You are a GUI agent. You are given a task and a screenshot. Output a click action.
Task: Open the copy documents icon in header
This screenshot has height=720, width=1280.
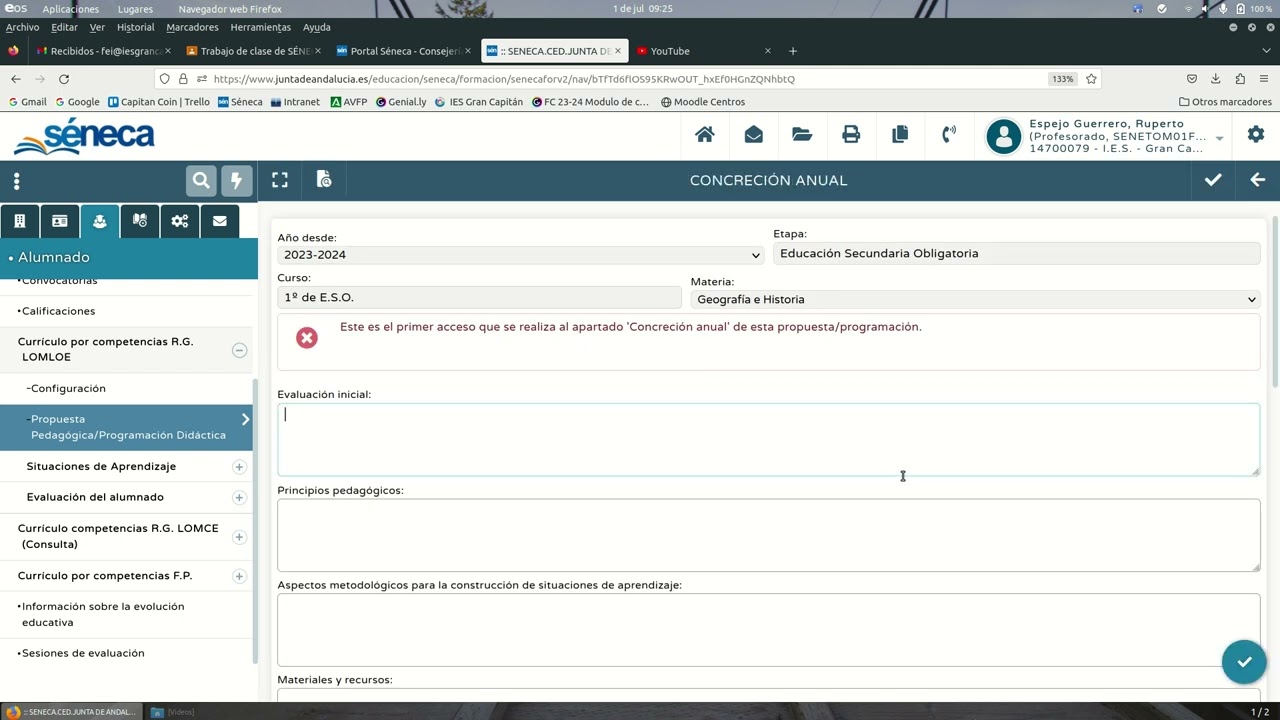900,135
